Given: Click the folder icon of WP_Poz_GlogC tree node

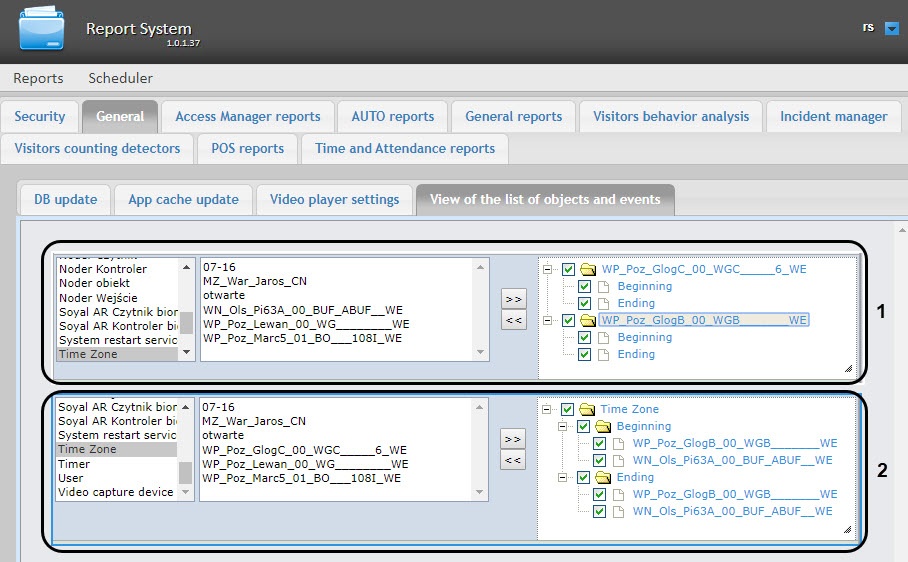Looking at the screenshot, I should [588, 269].
